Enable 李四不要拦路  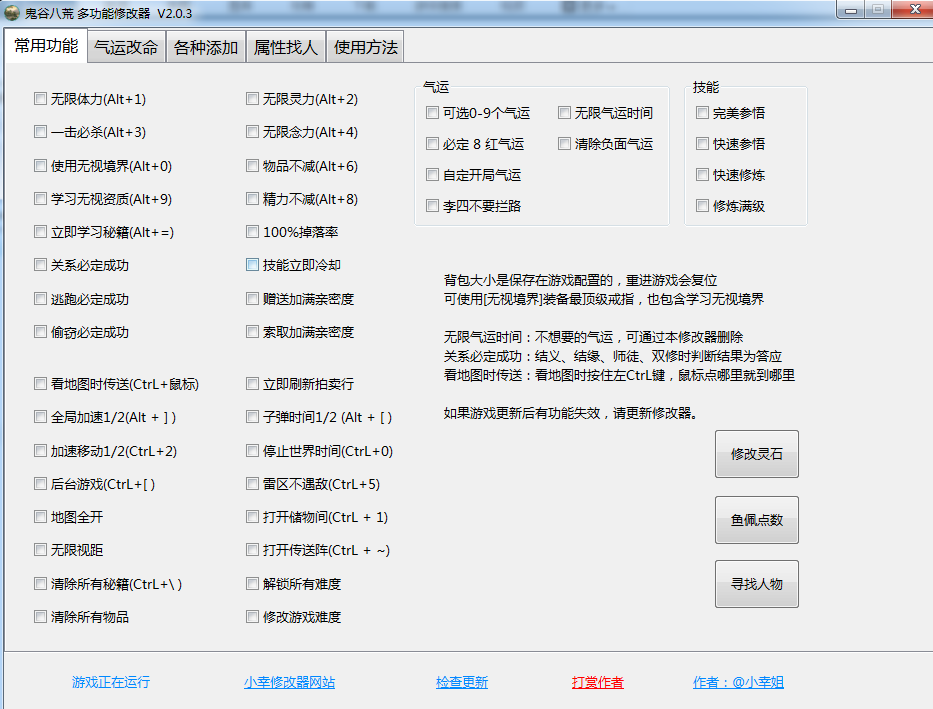433,206
